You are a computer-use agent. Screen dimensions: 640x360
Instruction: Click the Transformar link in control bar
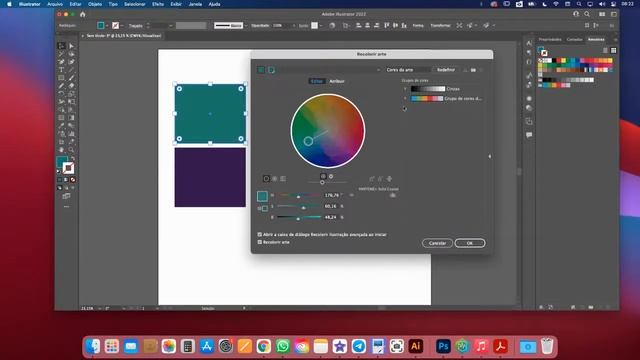point(440,26)
